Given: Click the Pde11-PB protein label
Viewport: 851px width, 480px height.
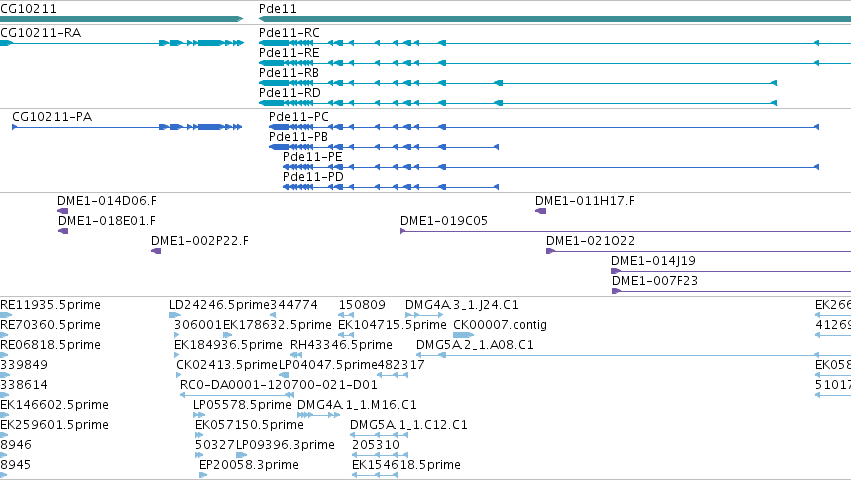Looking at the screenshot, I should 299,137.
